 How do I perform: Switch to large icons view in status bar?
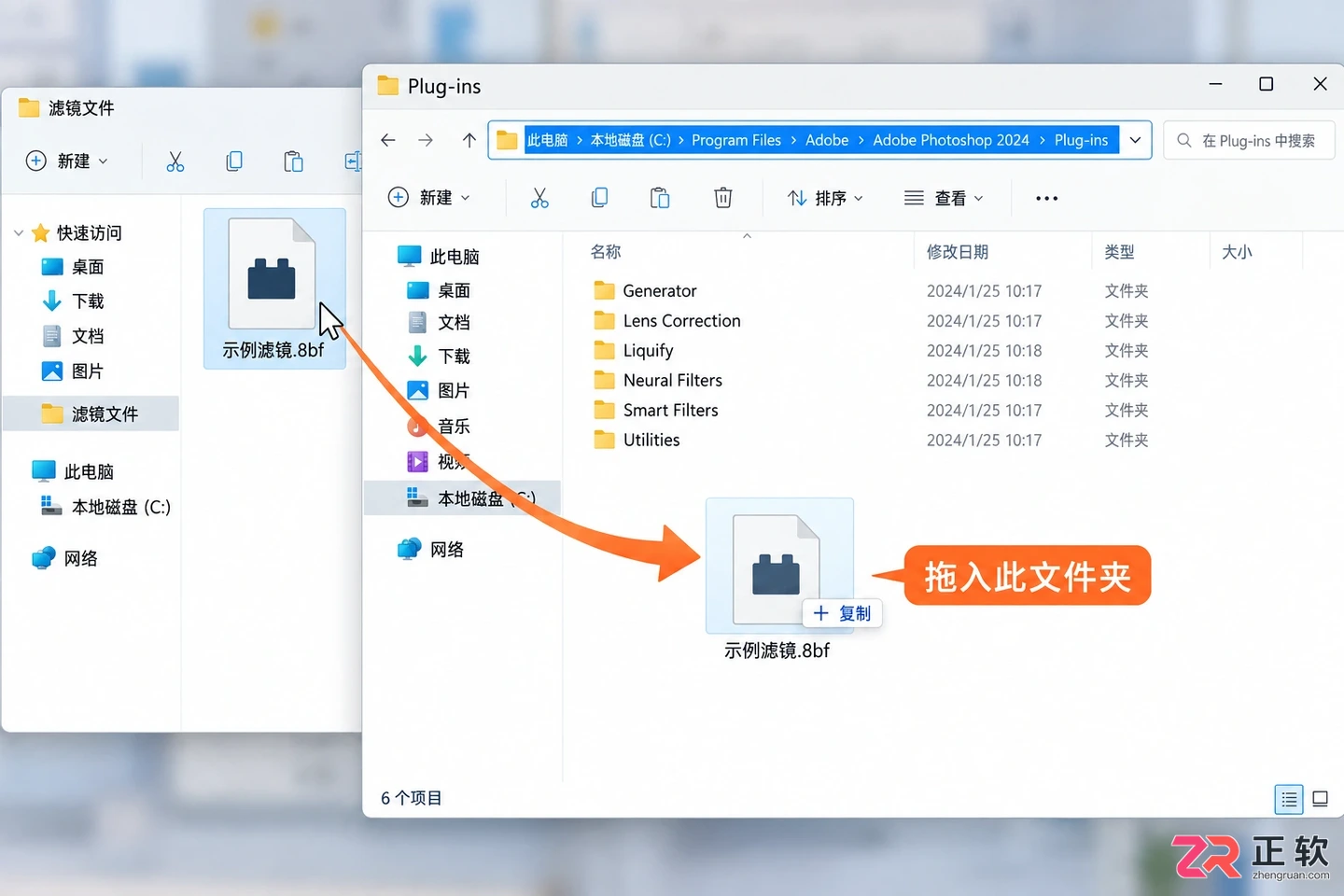pos(1320,799)
